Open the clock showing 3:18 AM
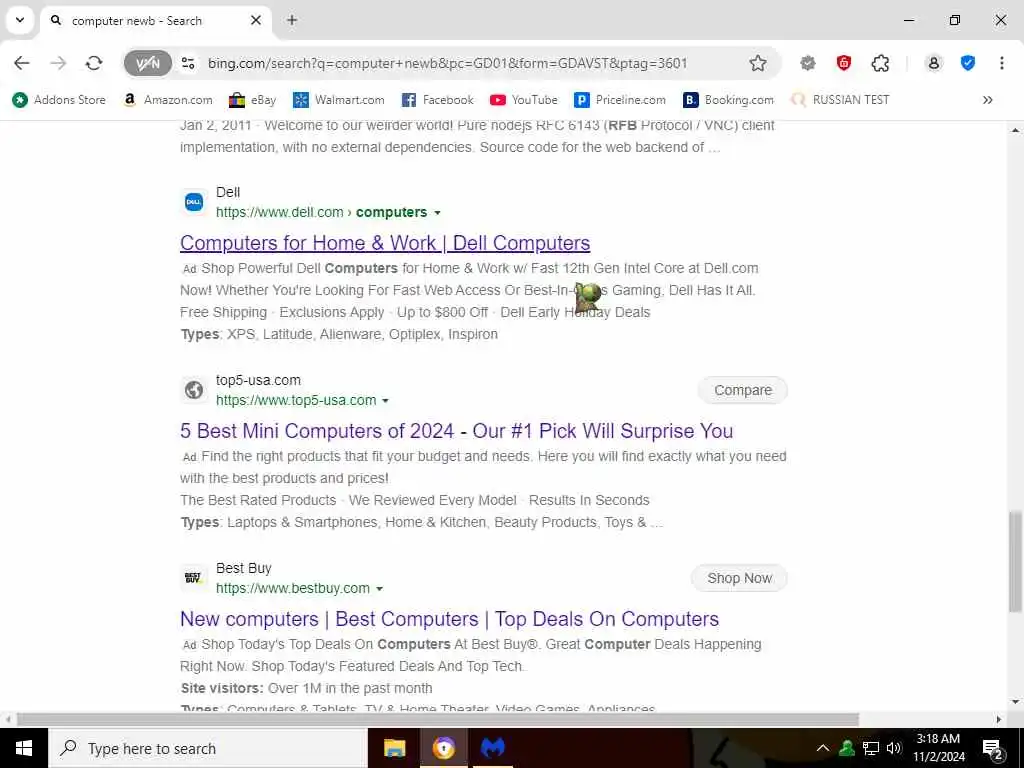1024x768 pixels. (x=938, y=748)
